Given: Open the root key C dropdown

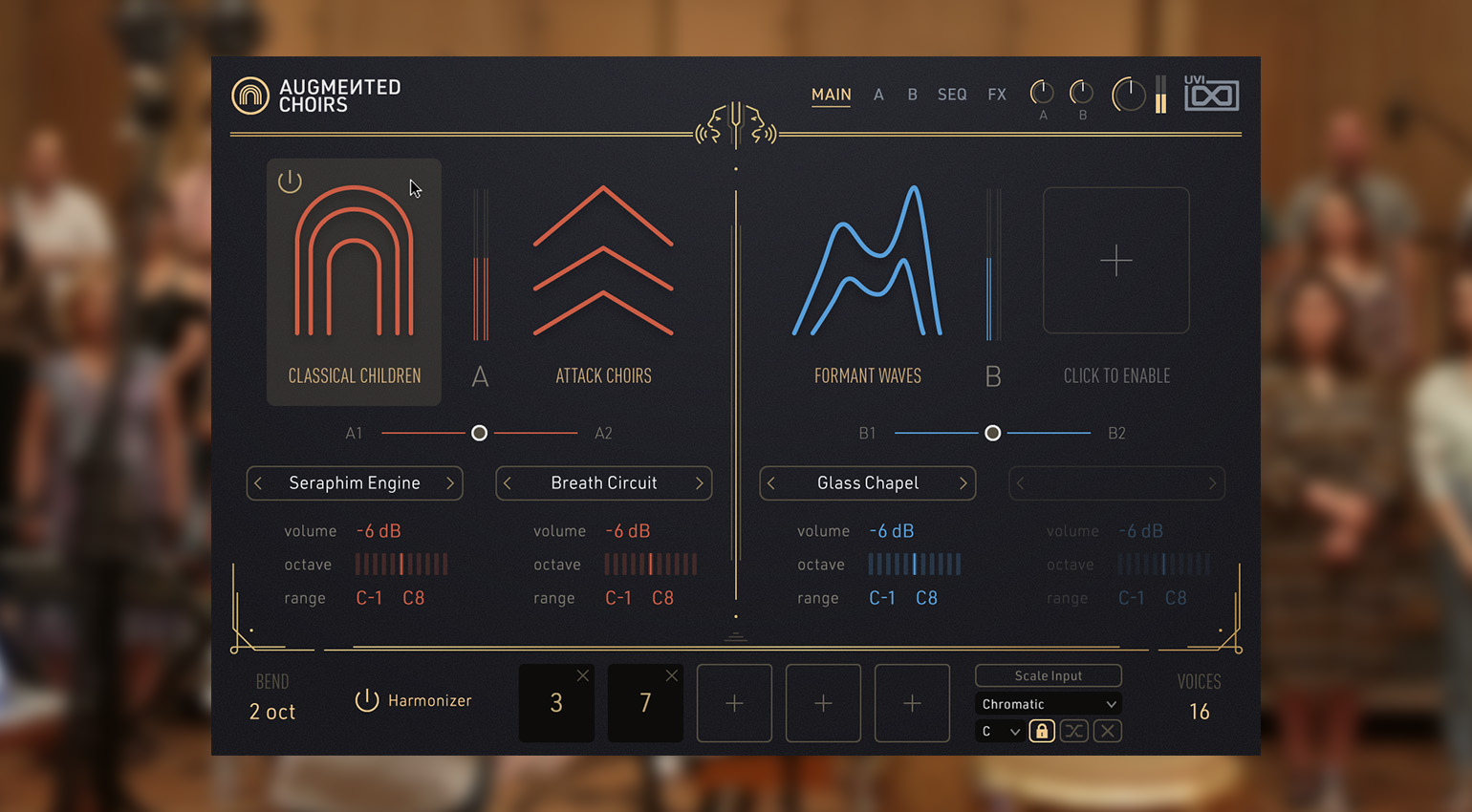Looking at the screenshot, I should click(x=999, y=732).
